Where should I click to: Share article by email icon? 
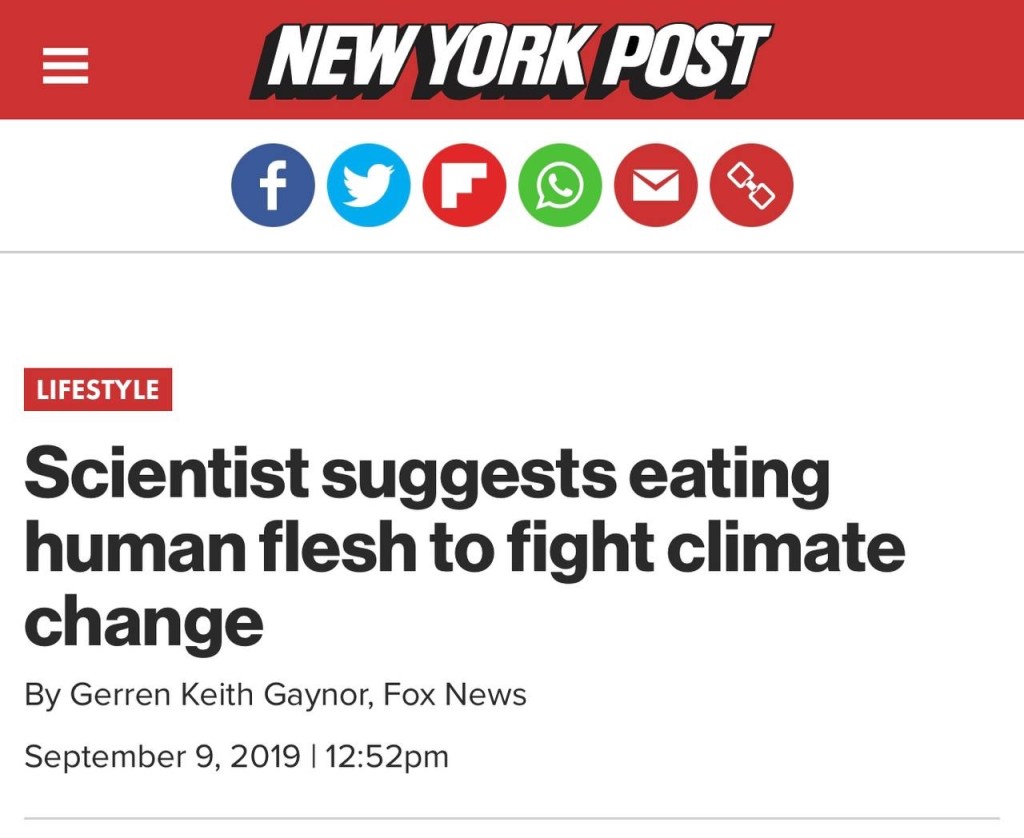click(x=655, y=186)
